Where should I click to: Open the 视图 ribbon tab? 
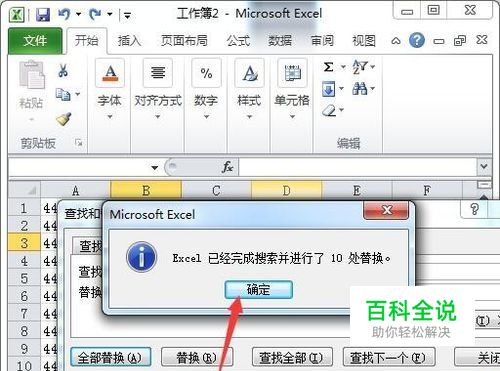pyautogui.click(x=364, y=41)
